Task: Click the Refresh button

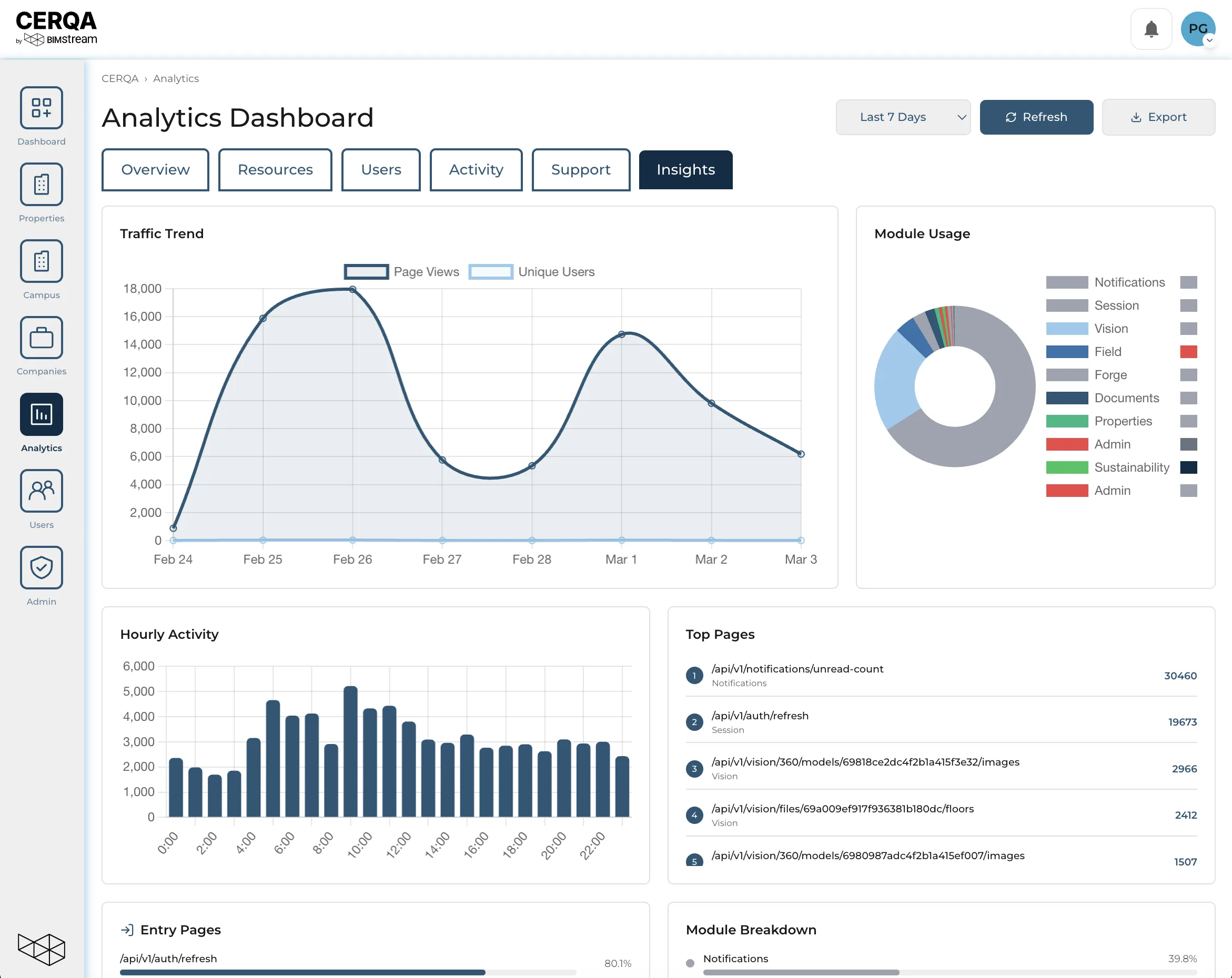Action: (x=1036, y=117)
